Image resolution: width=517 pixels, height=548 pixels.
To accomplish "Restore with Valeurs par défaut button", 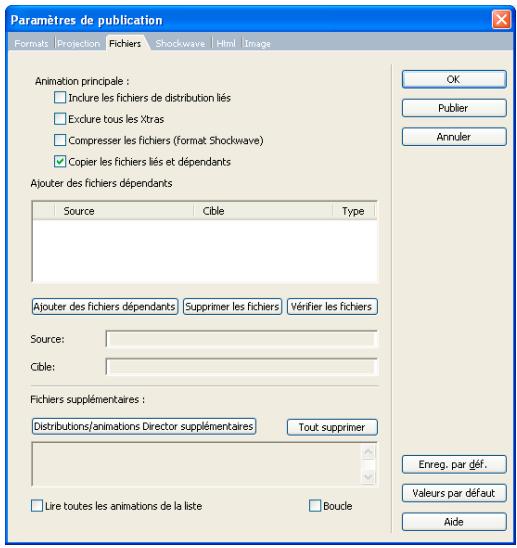I will [x=454, y=493].
